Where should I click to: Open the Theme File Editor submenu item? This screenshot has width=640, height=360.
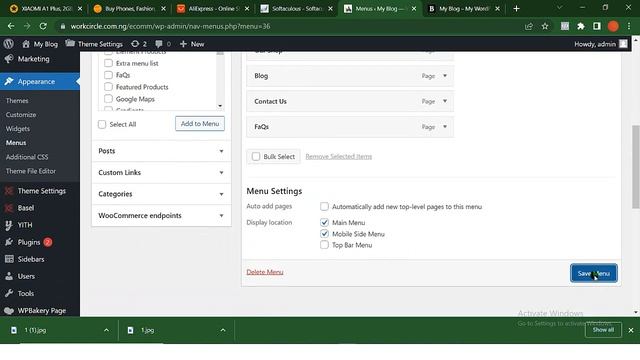pyautogui.click(x=31, y=171)
